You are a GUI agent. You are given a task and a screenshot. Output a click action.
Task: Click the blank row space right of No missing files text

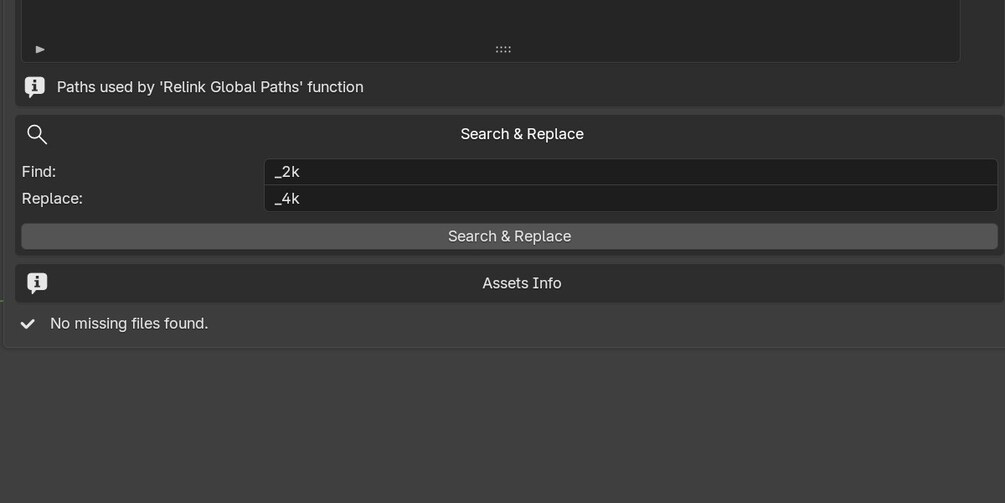click(606, 324)
